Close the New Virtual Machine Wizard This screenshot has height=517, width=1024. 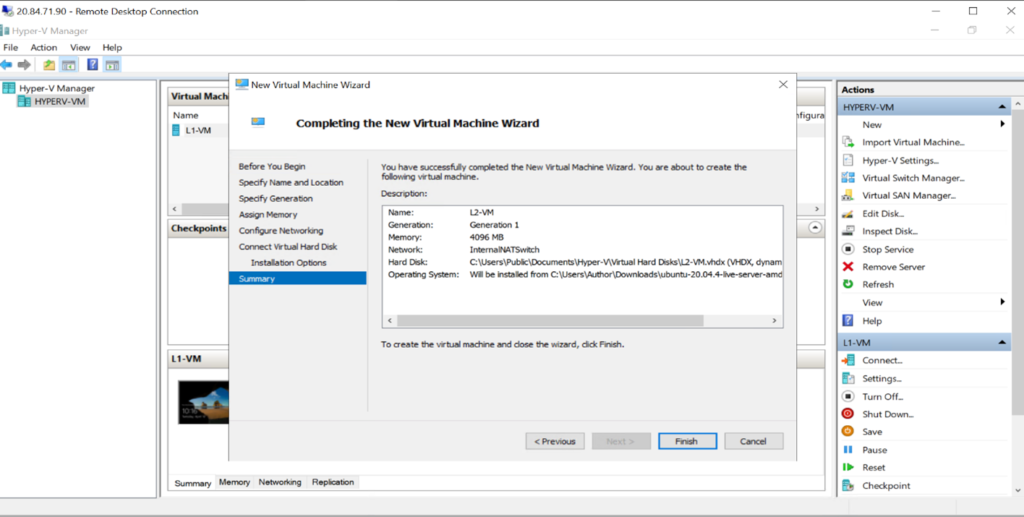click(783, 84)
